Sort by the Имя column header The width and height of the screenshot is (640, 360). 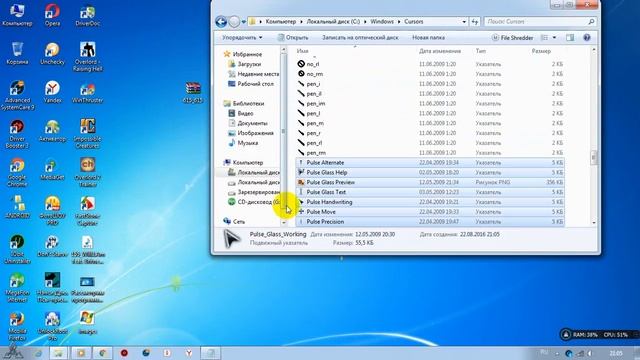(x=302, y=51)
